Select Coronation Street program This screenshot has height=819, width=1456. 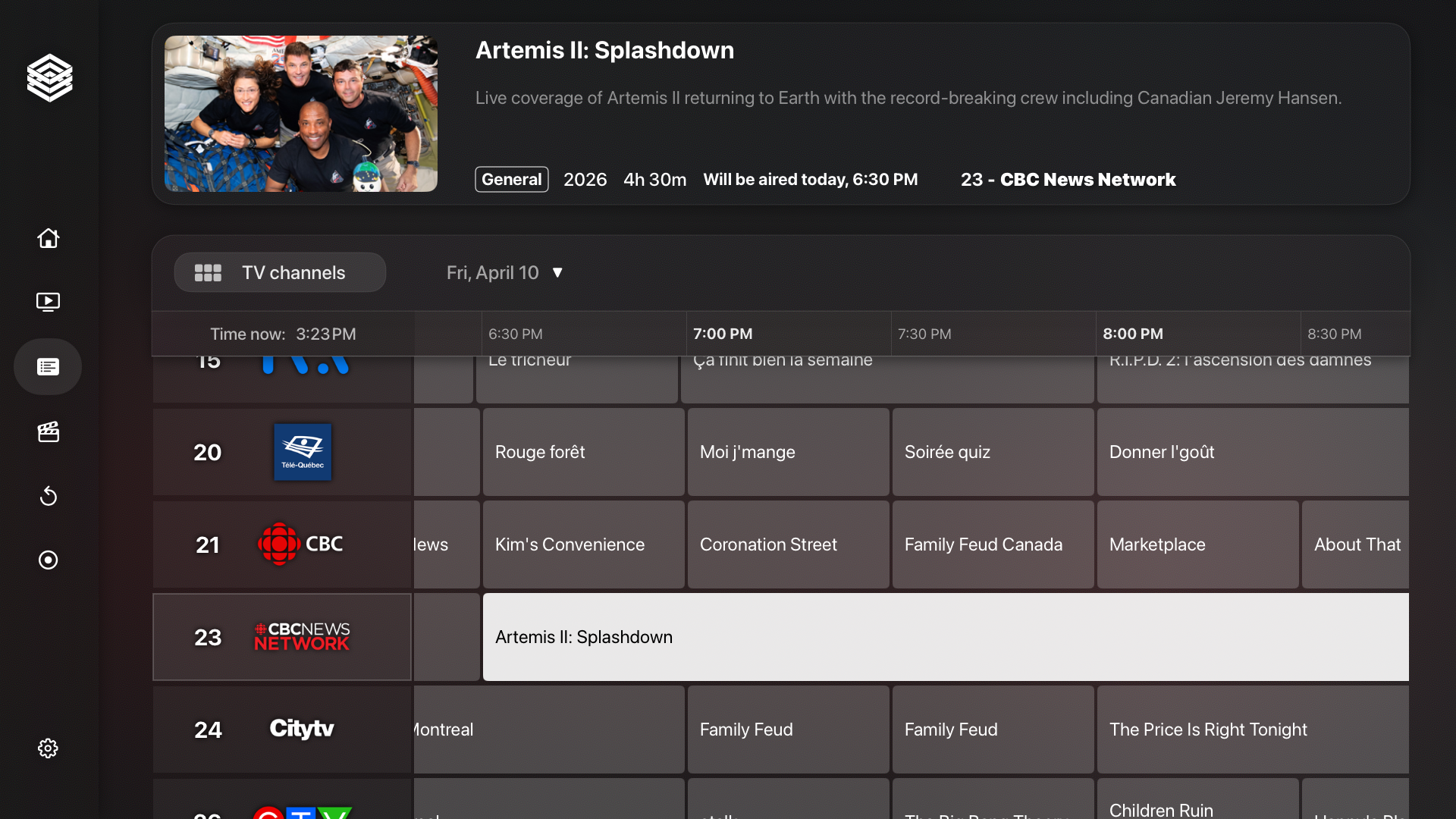click(789, 545)
